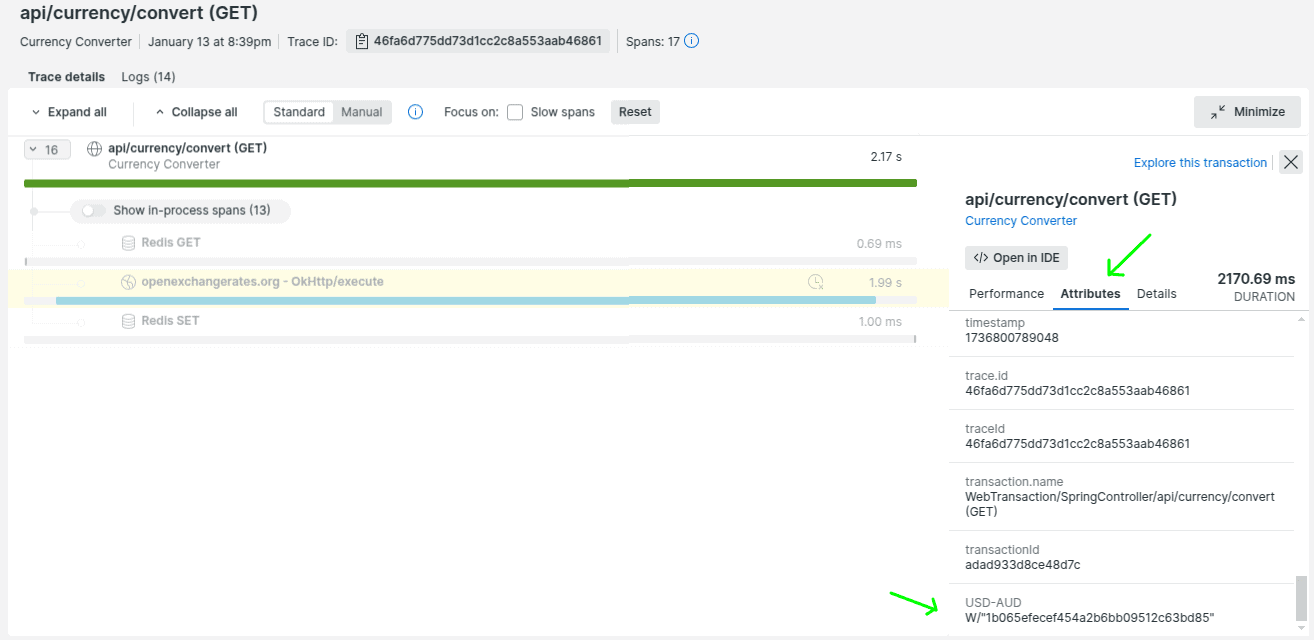Click the clipboard icon beside Trace ID
The width and height of the screenshot is (1314, 640).
360,41
